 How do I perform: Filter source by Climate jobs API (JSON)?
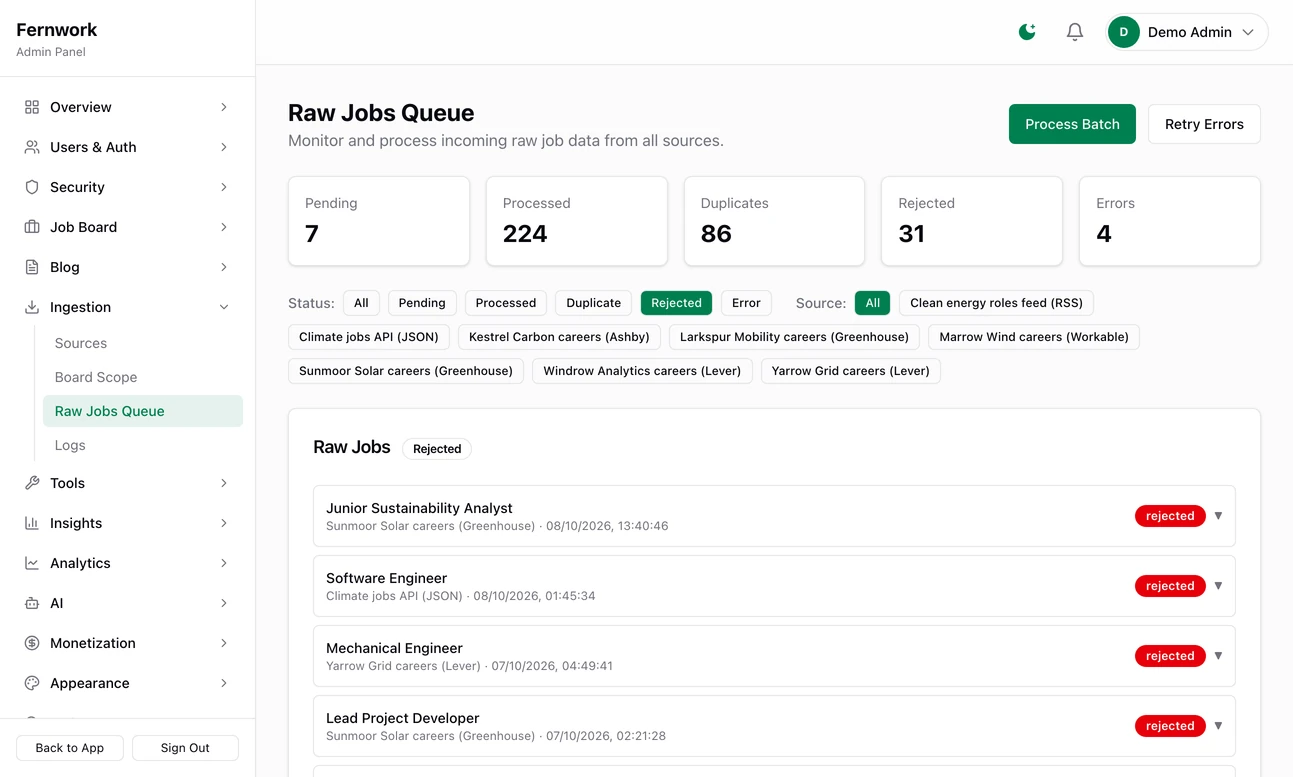pyautogui.click(x=369, y=337)
